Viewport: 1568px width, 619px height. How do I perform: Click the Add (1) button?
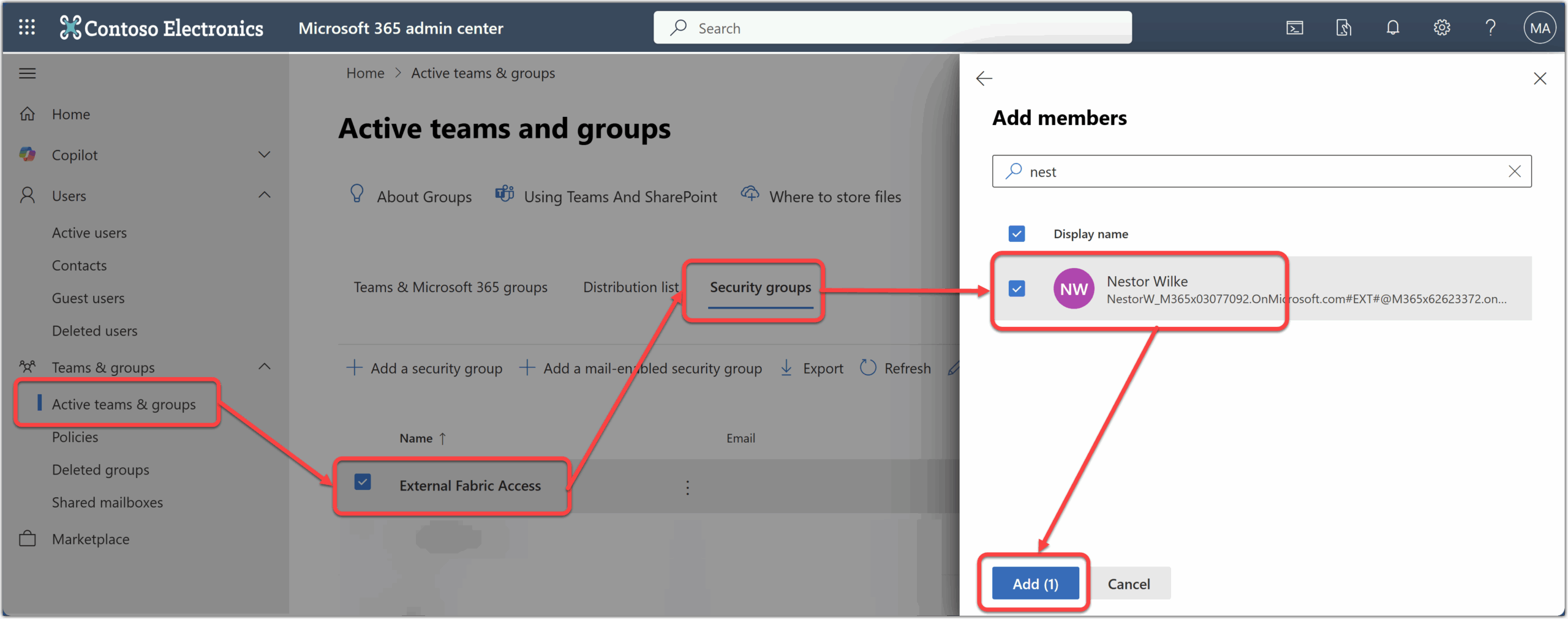(1035, 583)
